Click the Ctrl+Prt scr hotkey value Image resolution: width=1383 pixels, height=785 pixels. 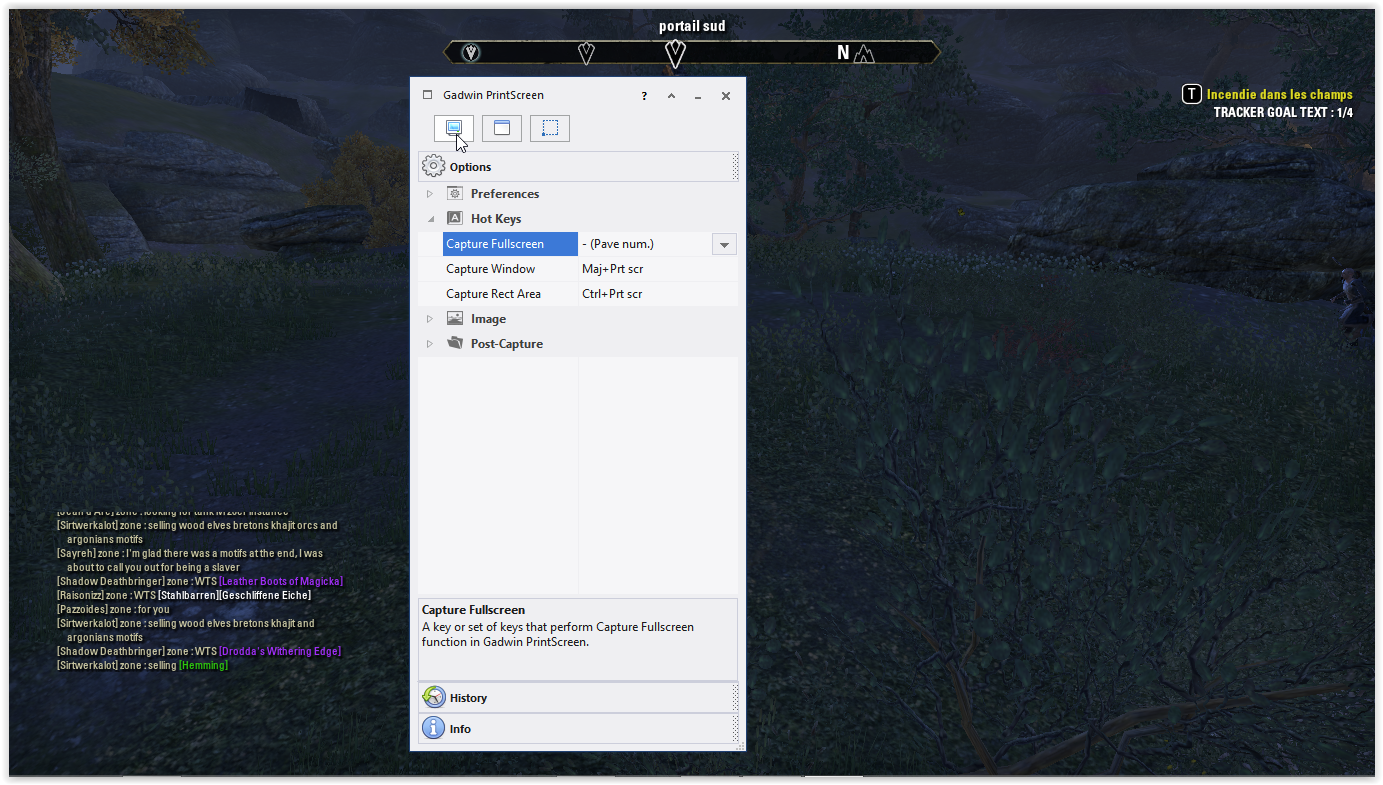point(612,294)
